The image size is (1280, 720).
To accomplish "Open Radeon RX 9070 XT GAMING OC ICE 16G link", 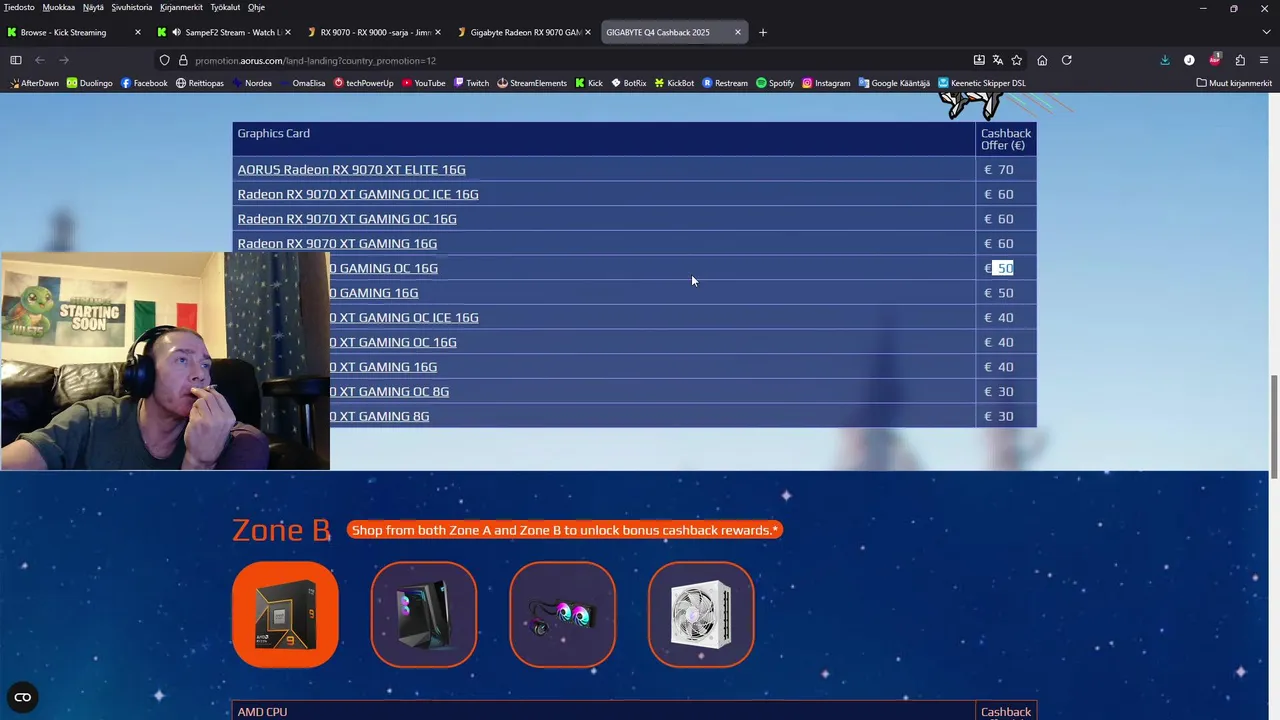I will (358, 194).
